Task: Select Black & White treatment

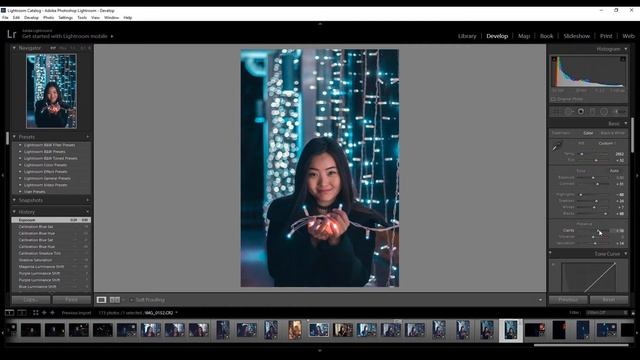Action: tap(613, 133)
